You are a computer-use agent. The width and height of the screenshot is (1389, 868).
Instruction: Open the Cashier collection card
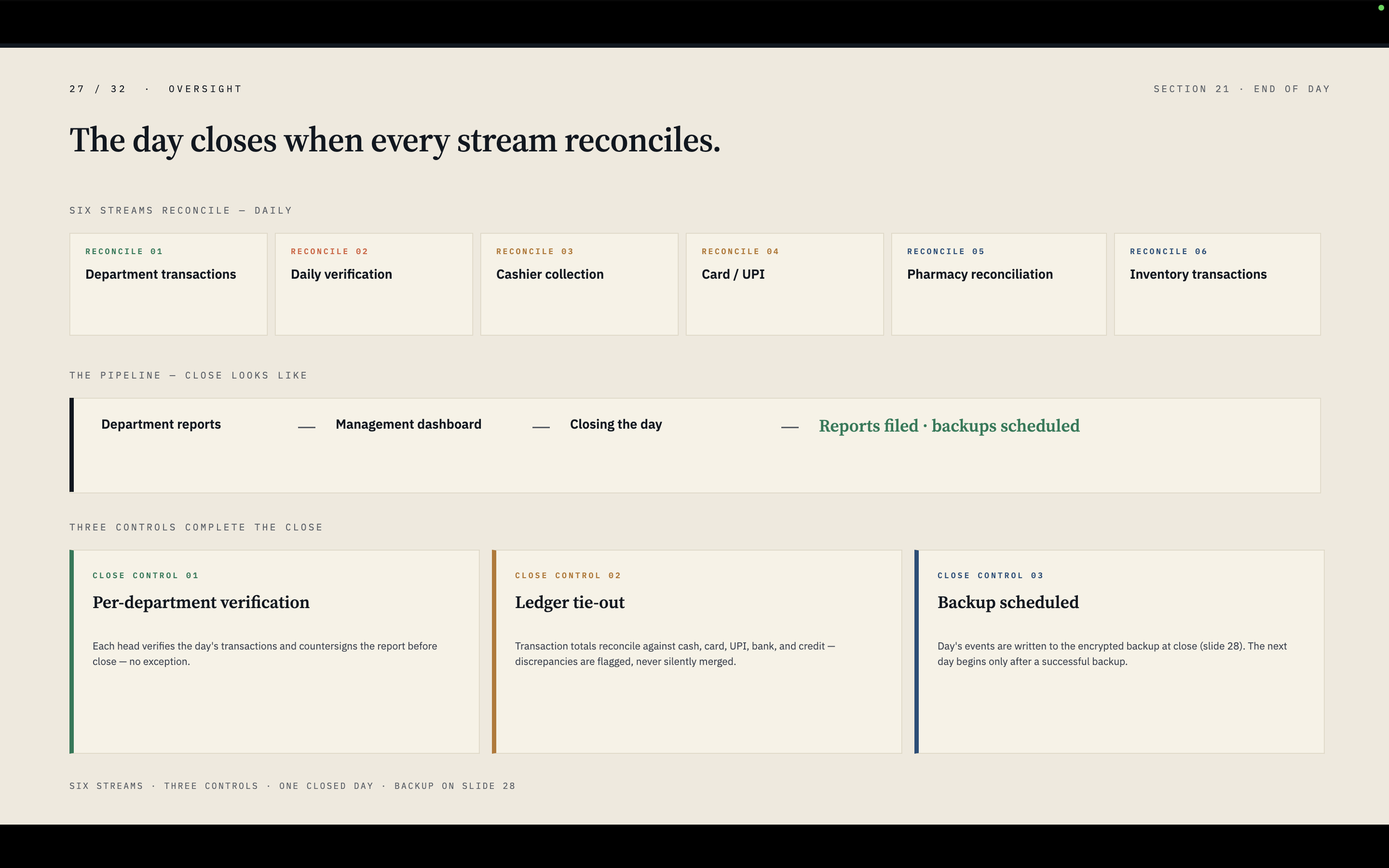[x=579, y=284]
